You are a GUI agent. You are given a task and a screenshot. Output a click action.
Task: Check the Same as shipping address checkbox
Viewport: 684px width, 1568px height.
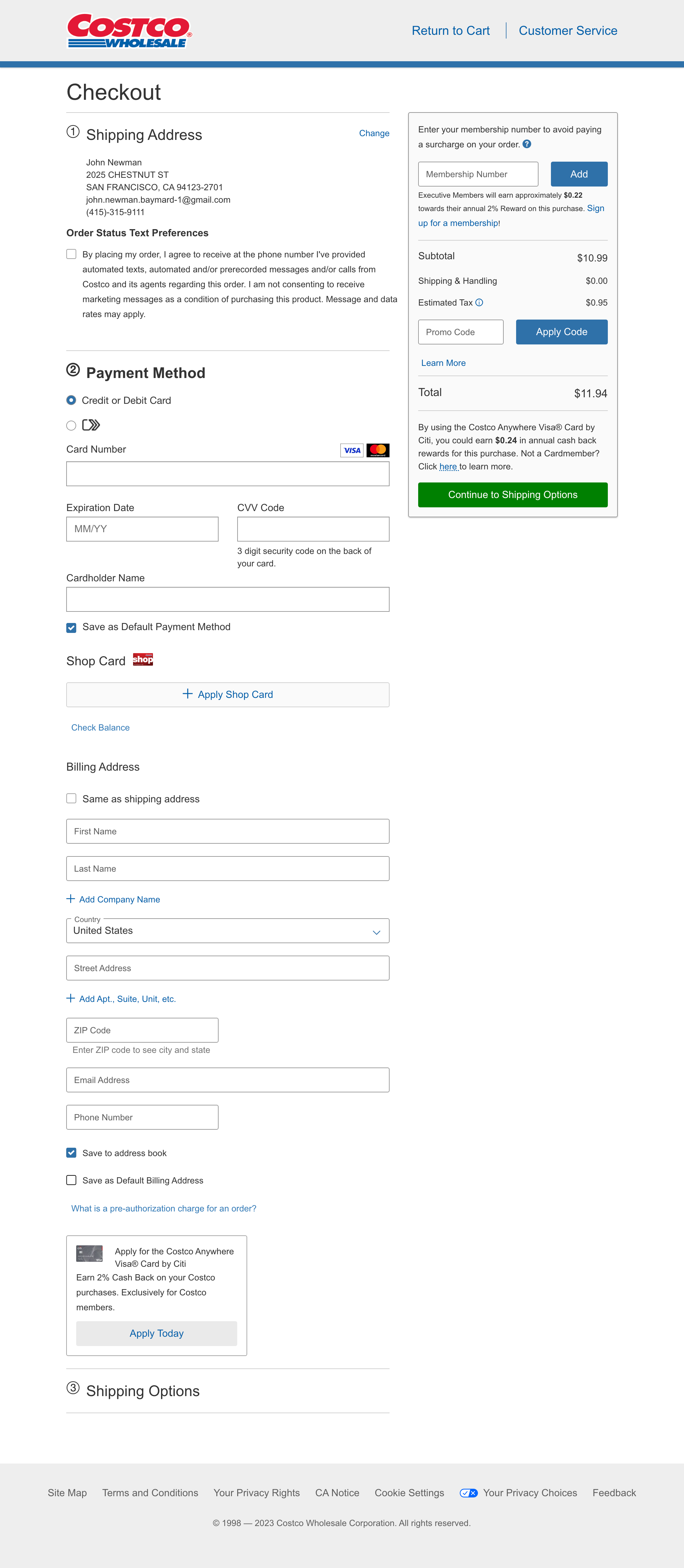click(x=71, y=798)
